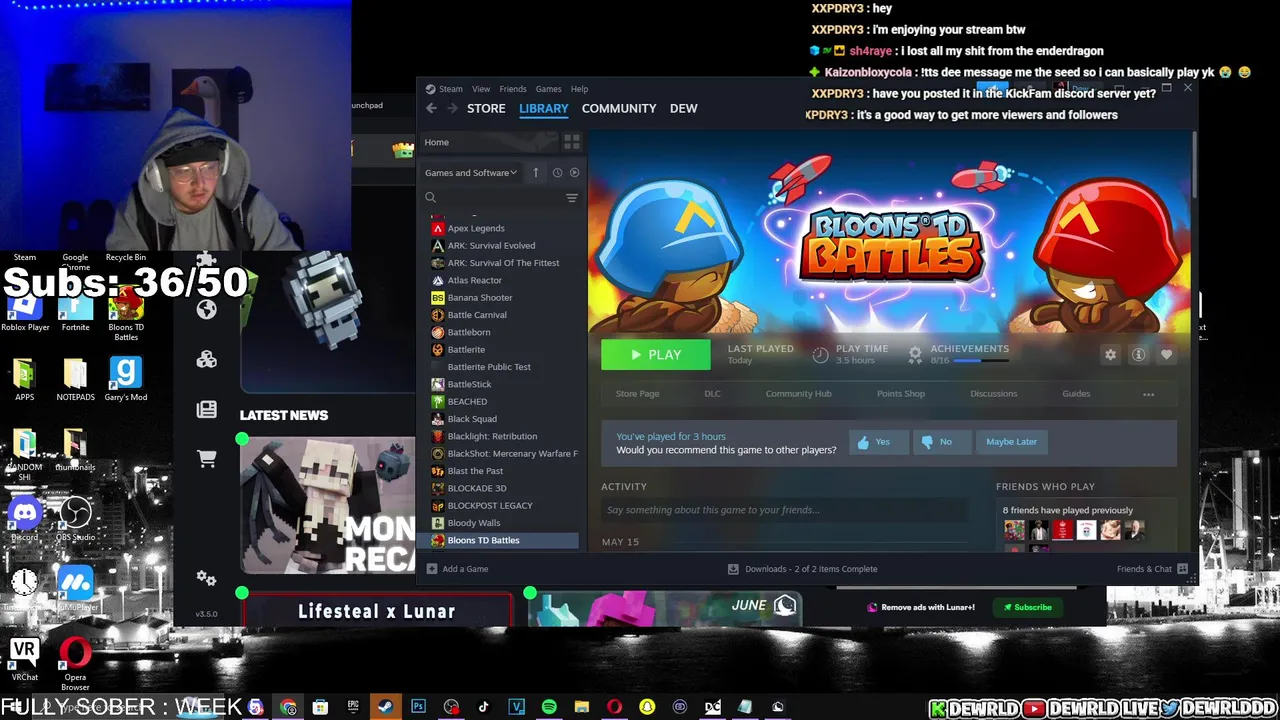Viewport: 1280px width, 720px height.
Task: Click Maybe Later button
Action: pos(1011,442)
